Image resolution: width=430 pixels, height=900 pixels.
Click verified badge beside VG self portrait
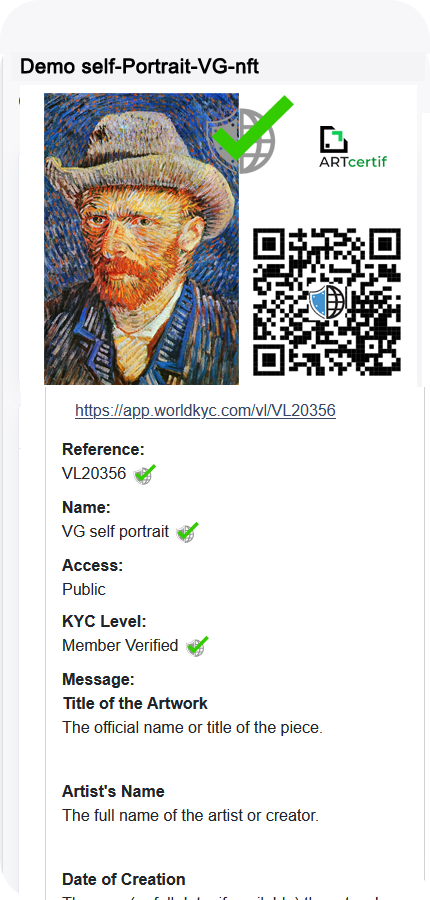coord(187,532)
